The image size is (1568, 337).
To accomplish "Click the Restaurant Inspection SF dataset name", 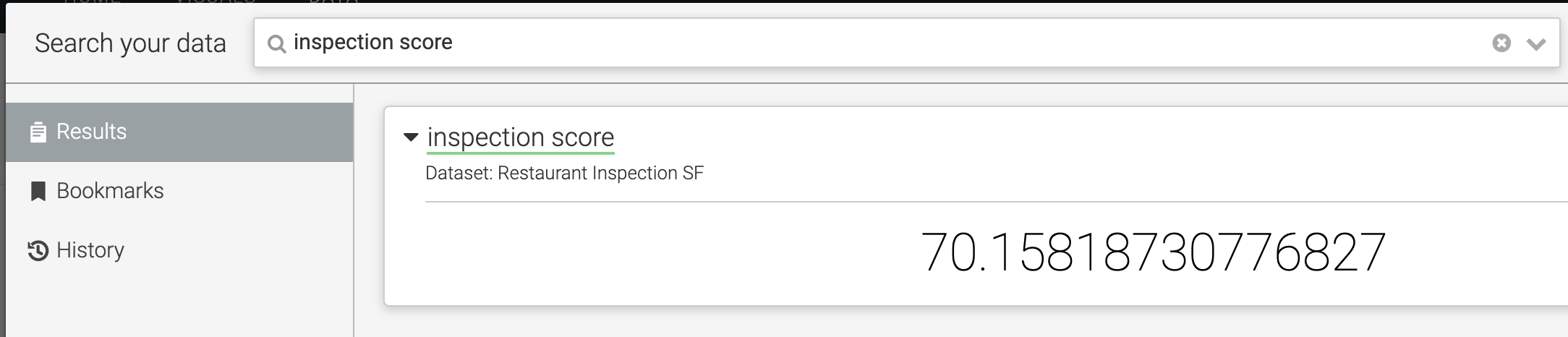I will [600, 174].
